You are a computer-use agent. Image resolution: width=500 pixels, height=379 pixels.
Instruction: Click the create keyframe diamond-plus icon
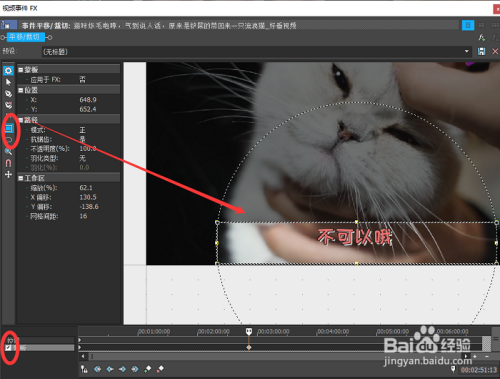(148, 369)
